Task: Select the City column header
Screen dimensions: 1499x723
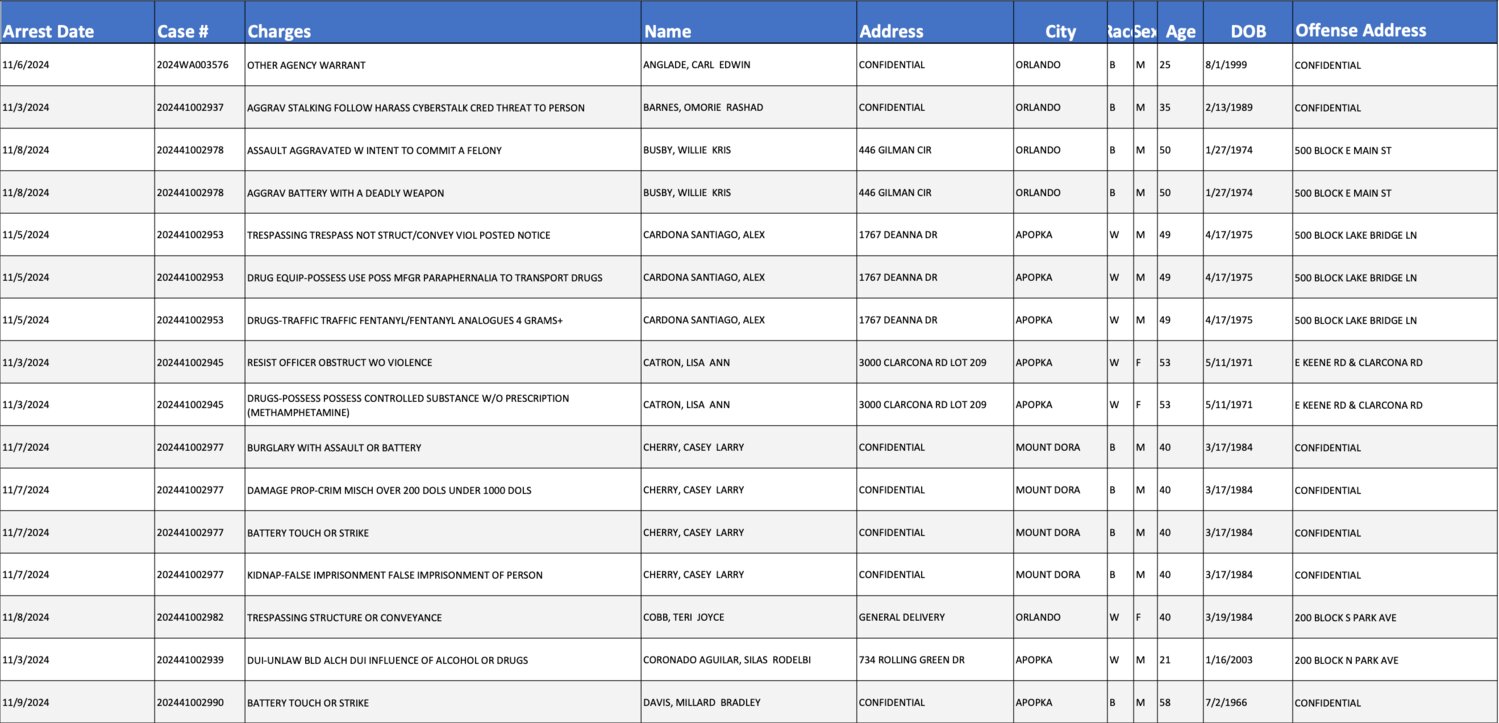Action: (x=1060, y=23)
